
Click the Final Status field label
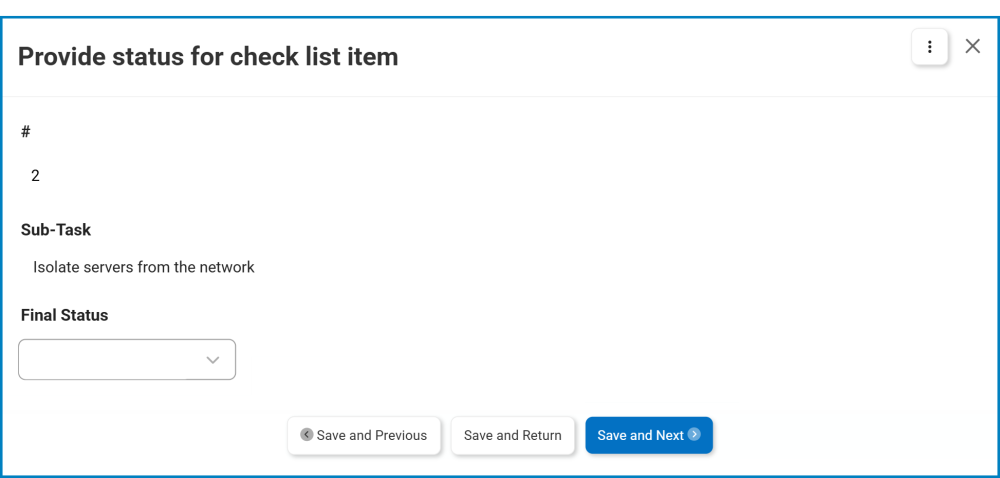pyautogui.click(x=64, y=315)
